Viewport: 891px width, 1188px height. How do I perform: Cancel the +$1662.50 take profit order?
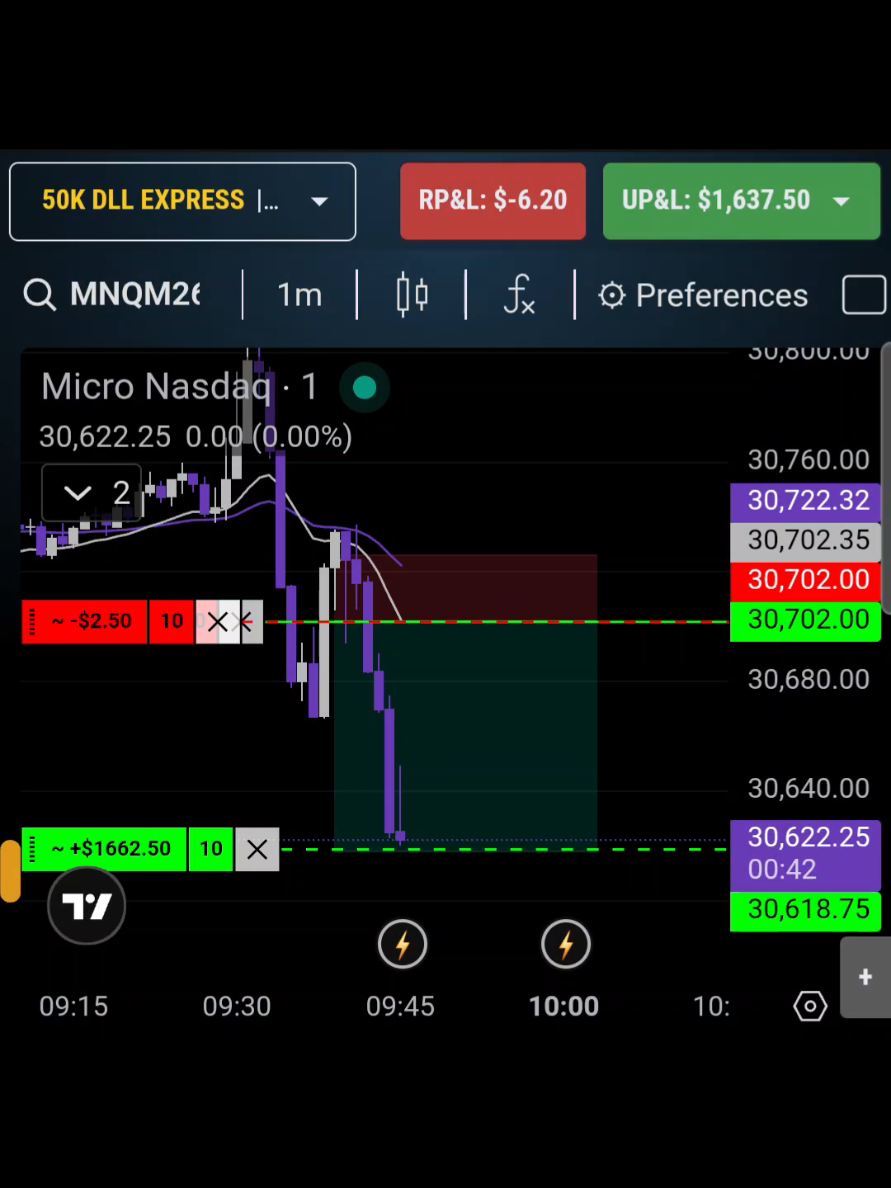click(x=257, y=849)
